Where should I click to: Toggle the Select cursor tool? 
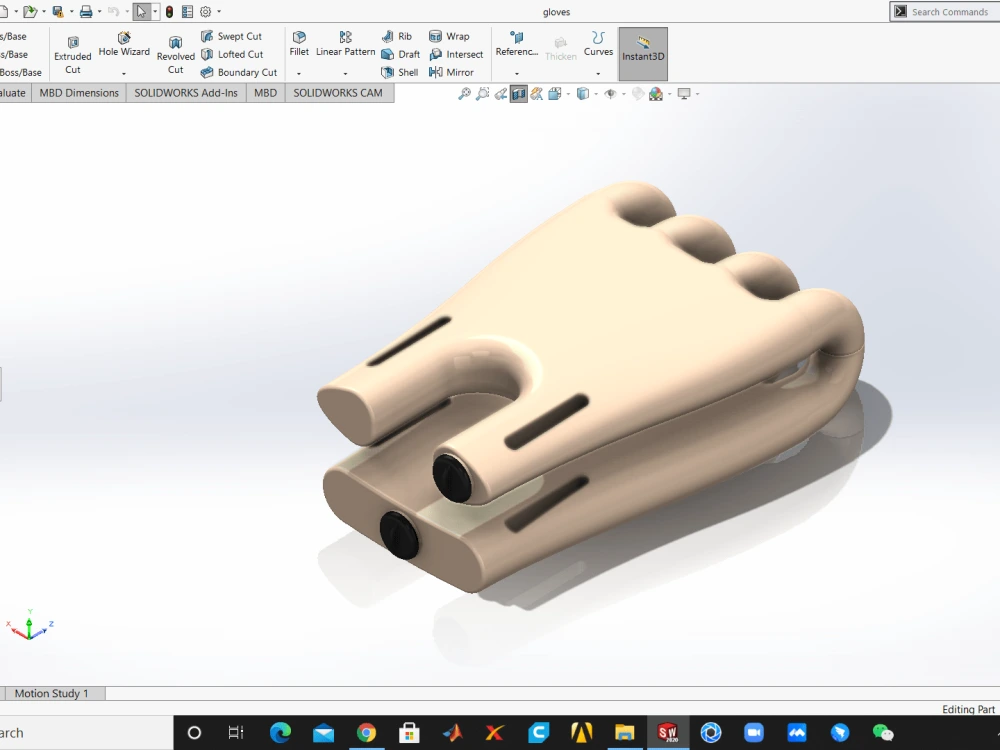pos(141,11)
